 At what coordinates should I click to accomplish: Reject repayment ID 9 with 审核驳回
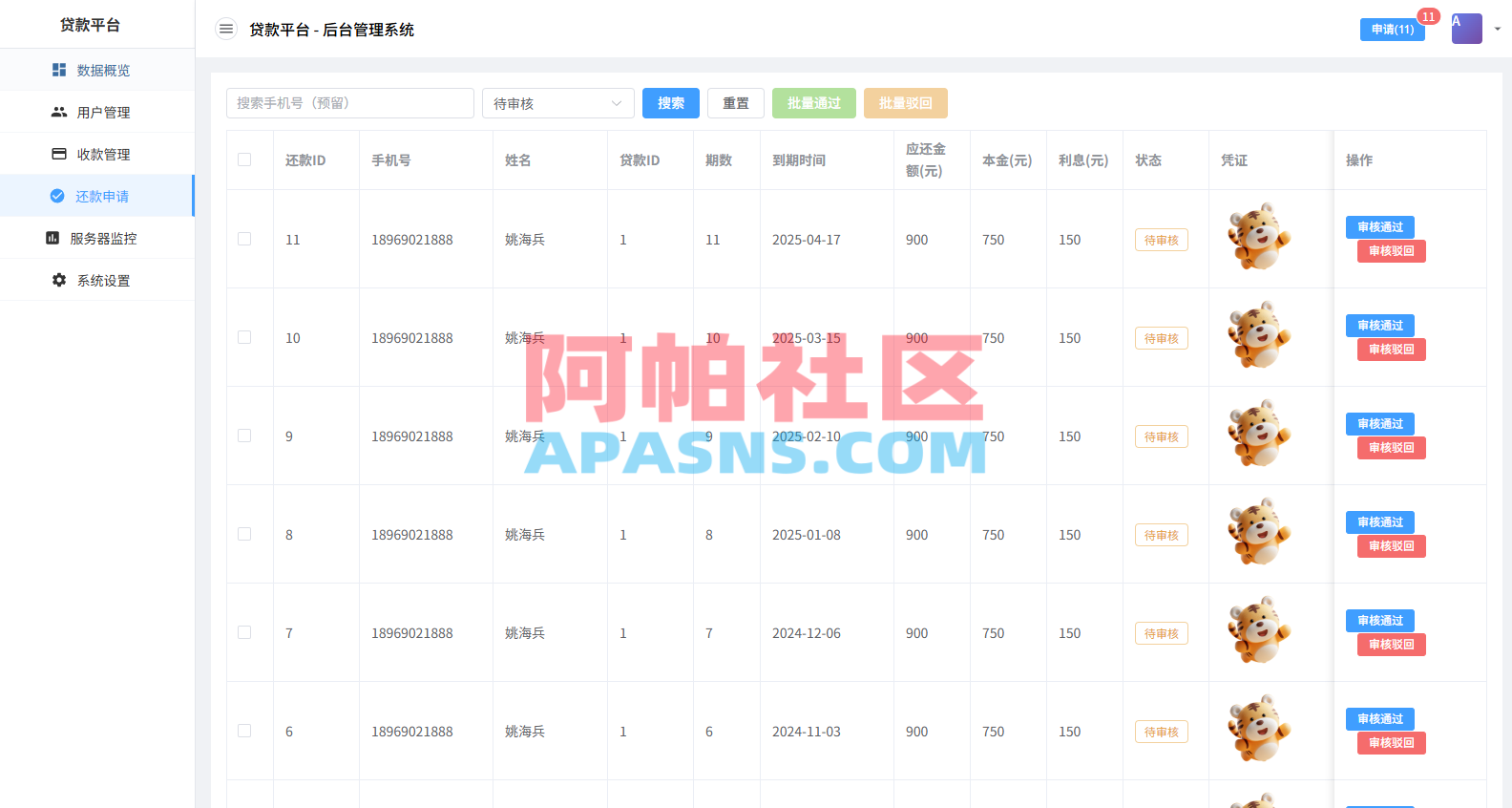pos(1392,448)
